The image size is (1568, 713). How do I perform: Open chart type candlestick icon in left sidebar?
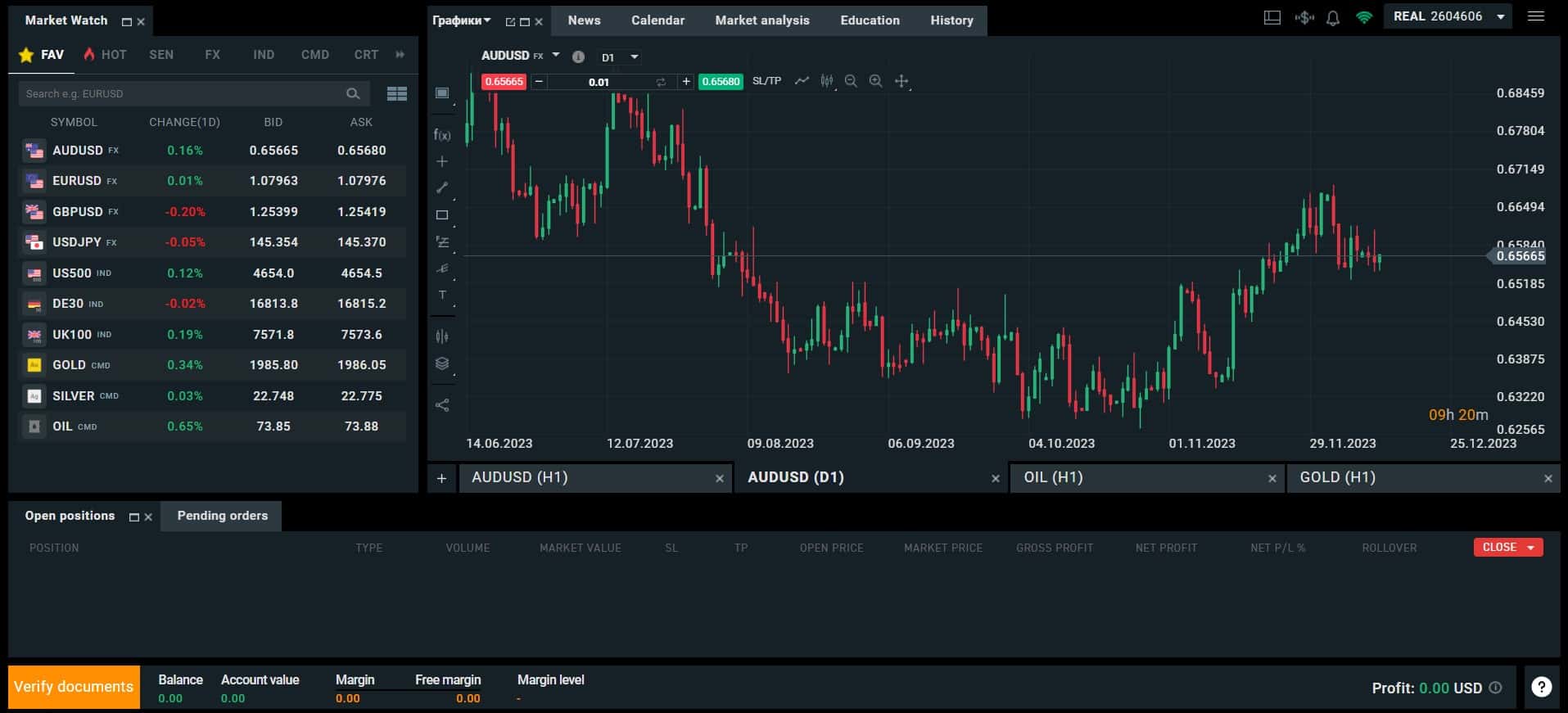(442, 336)
